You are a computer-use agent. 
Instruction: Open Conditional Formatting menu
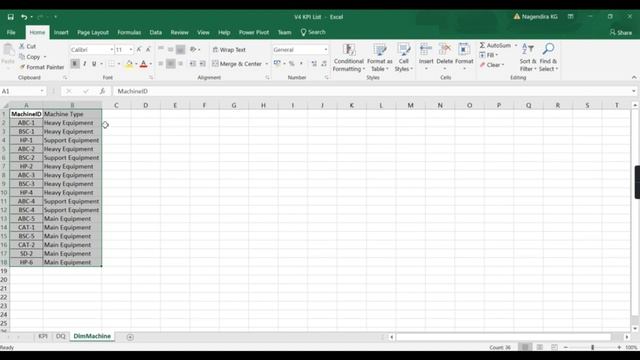point(349,58)
